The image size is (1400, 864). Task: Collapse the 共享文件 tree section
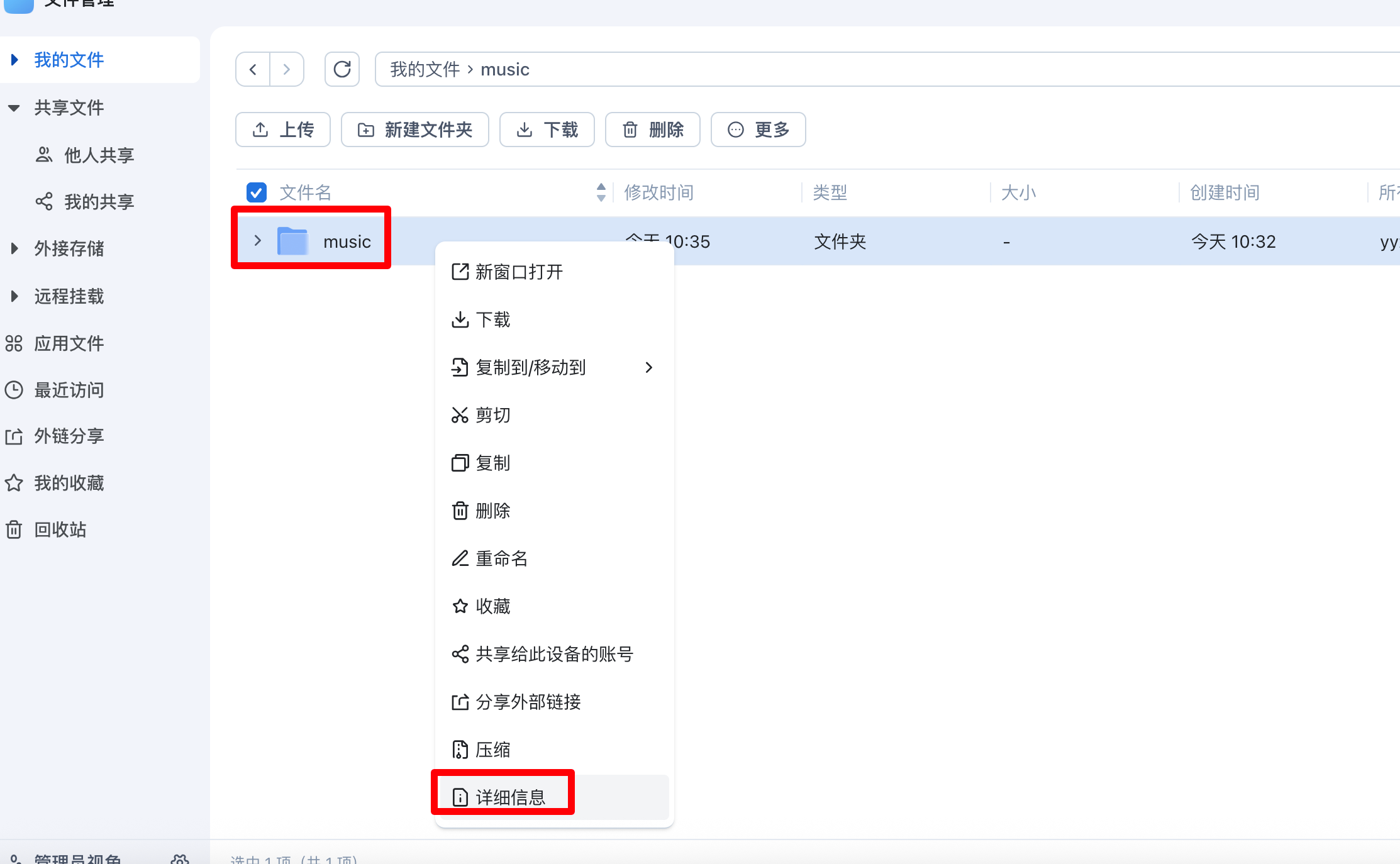14,108
